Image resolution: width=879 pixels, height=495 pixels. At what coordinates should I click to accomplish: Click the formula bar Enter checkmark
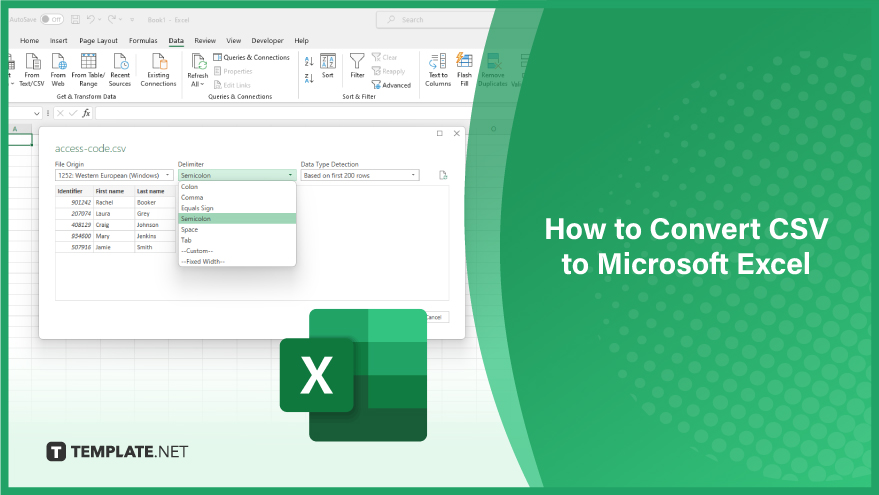point(73,113)
